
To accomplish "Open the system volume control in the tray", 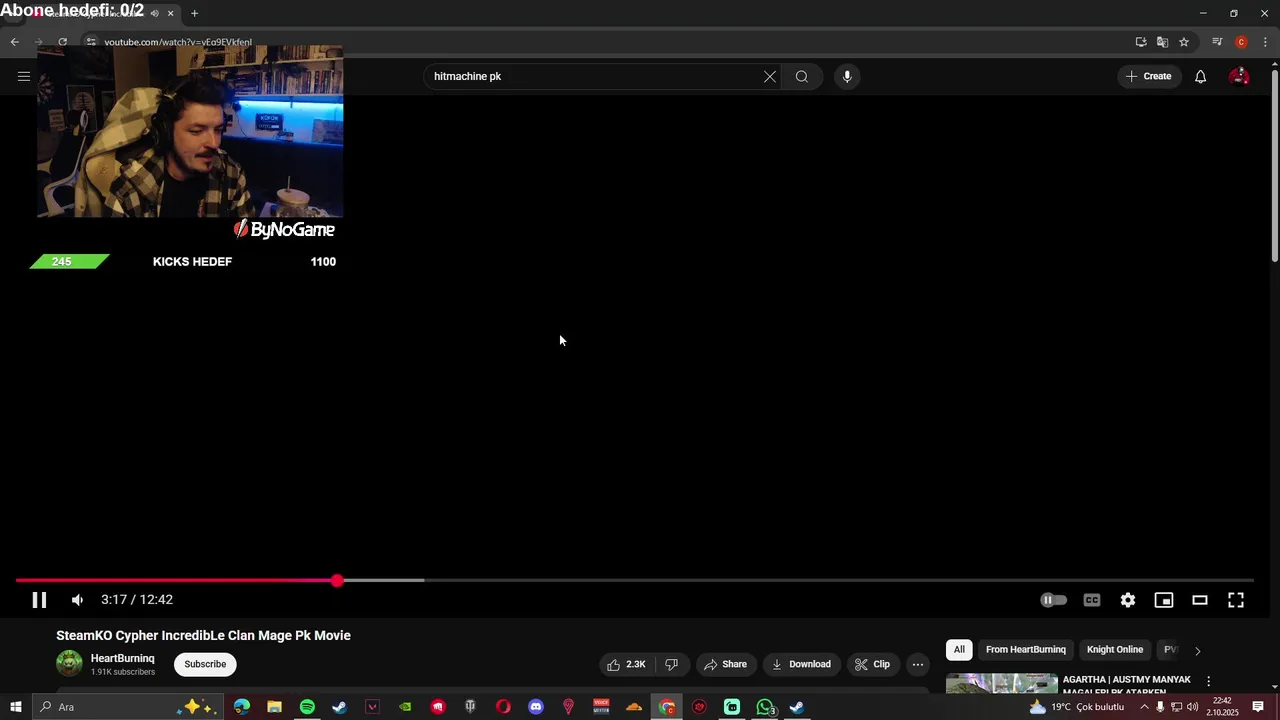I will click(1192, 707).
